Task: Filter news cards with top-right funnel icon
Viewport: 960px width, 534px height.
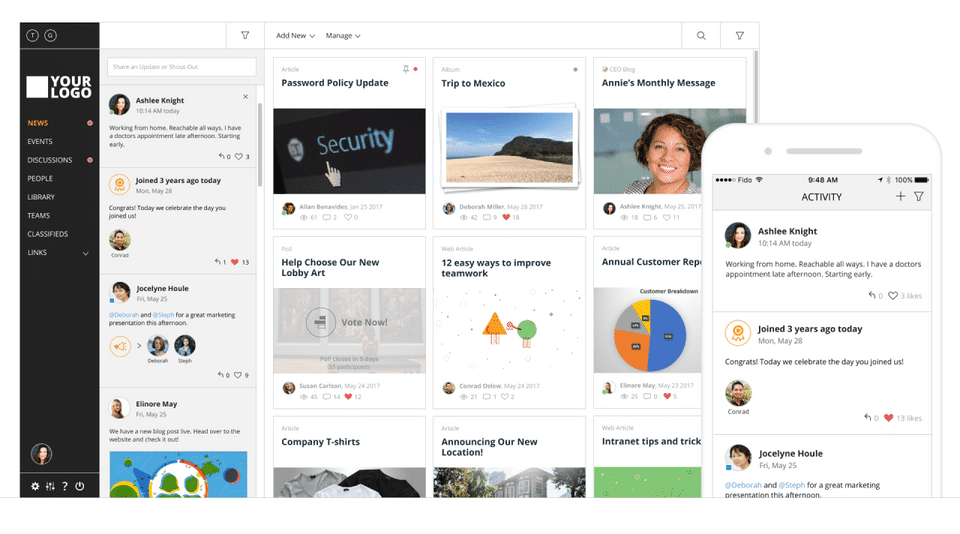Action: point(740,36)
